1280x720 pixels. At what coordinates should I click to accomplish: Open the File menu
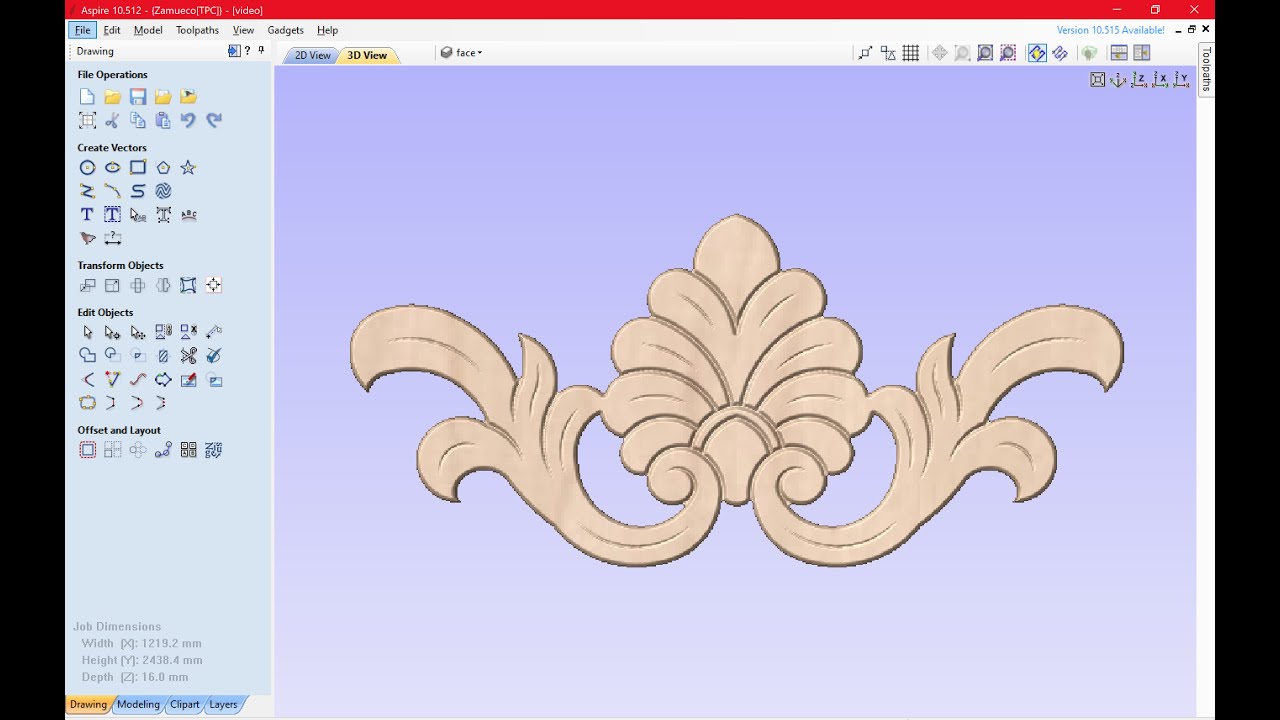[83, 30]
